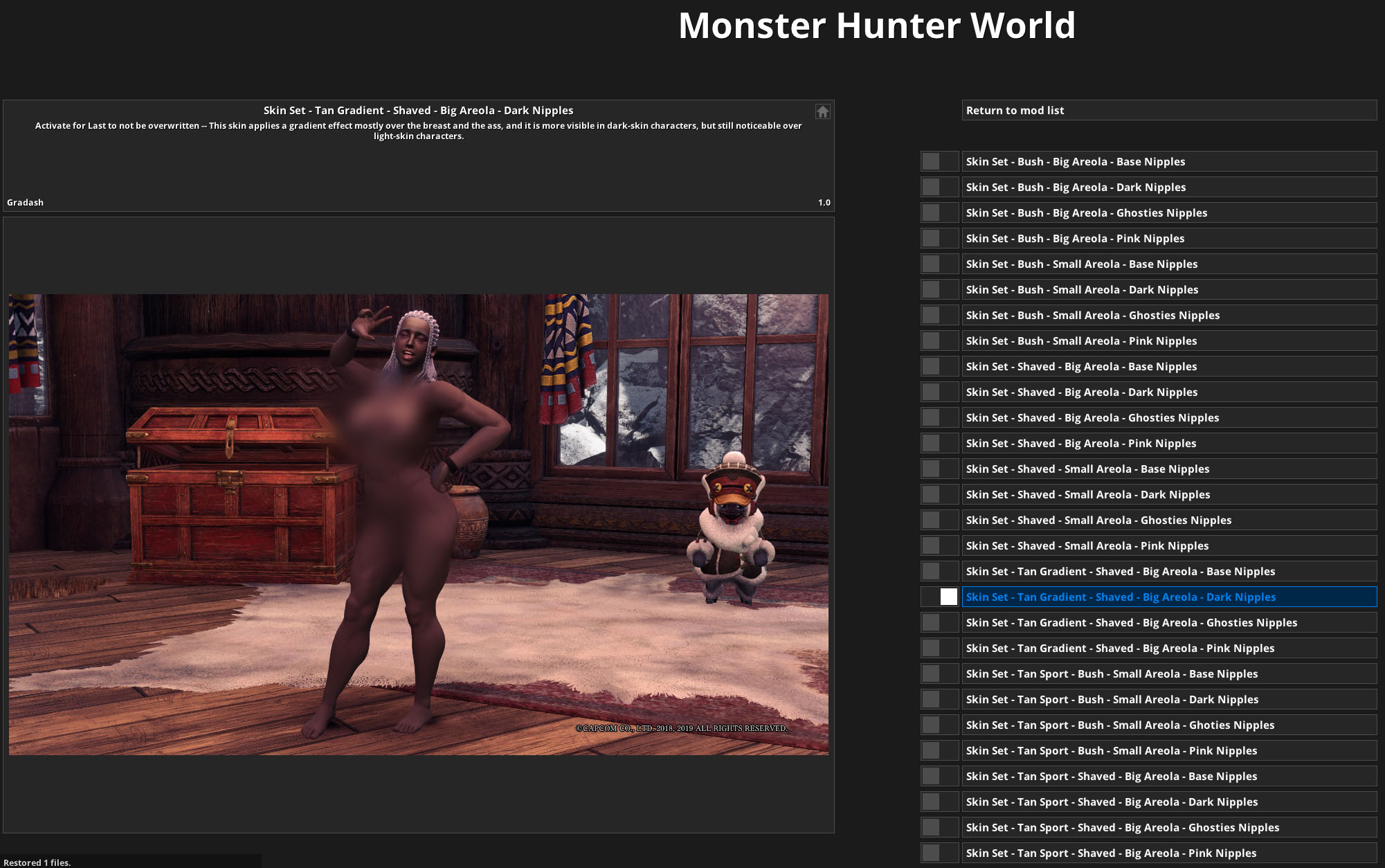The width and height of the screenshot is (1385, 868).
Task: Enable 'Skin Set - Shaved - Big Areola - Ghosties Nipples' toggle
Action: [x=939, y=417]
